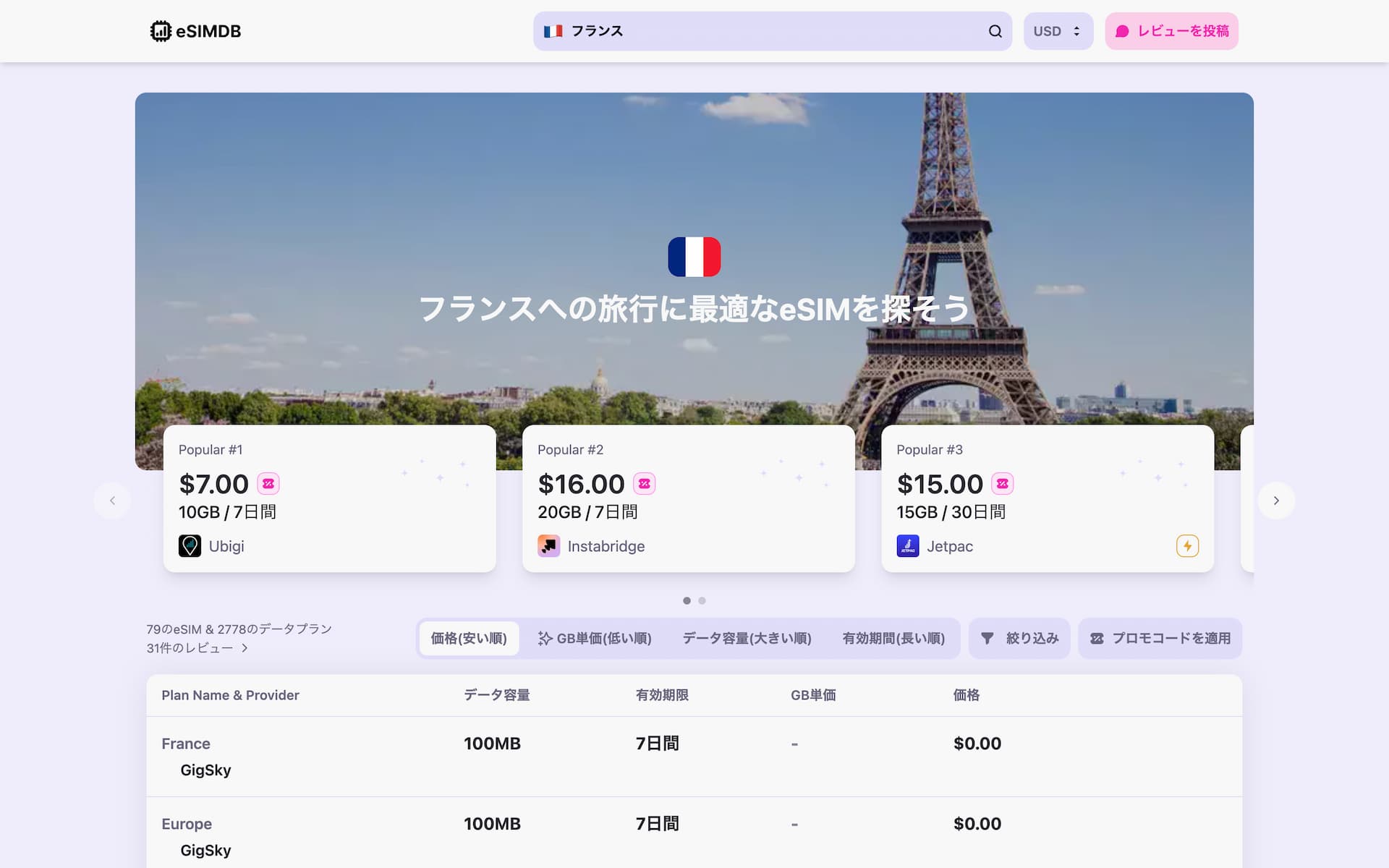This screenshot has width=1389, height=868.
Task: Go to previous popular plans slide
Action: 112,501
